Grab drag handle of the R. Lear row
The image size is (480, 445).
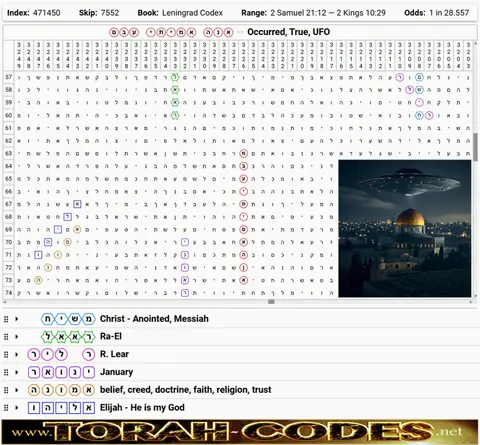click(x=6, y=354)
